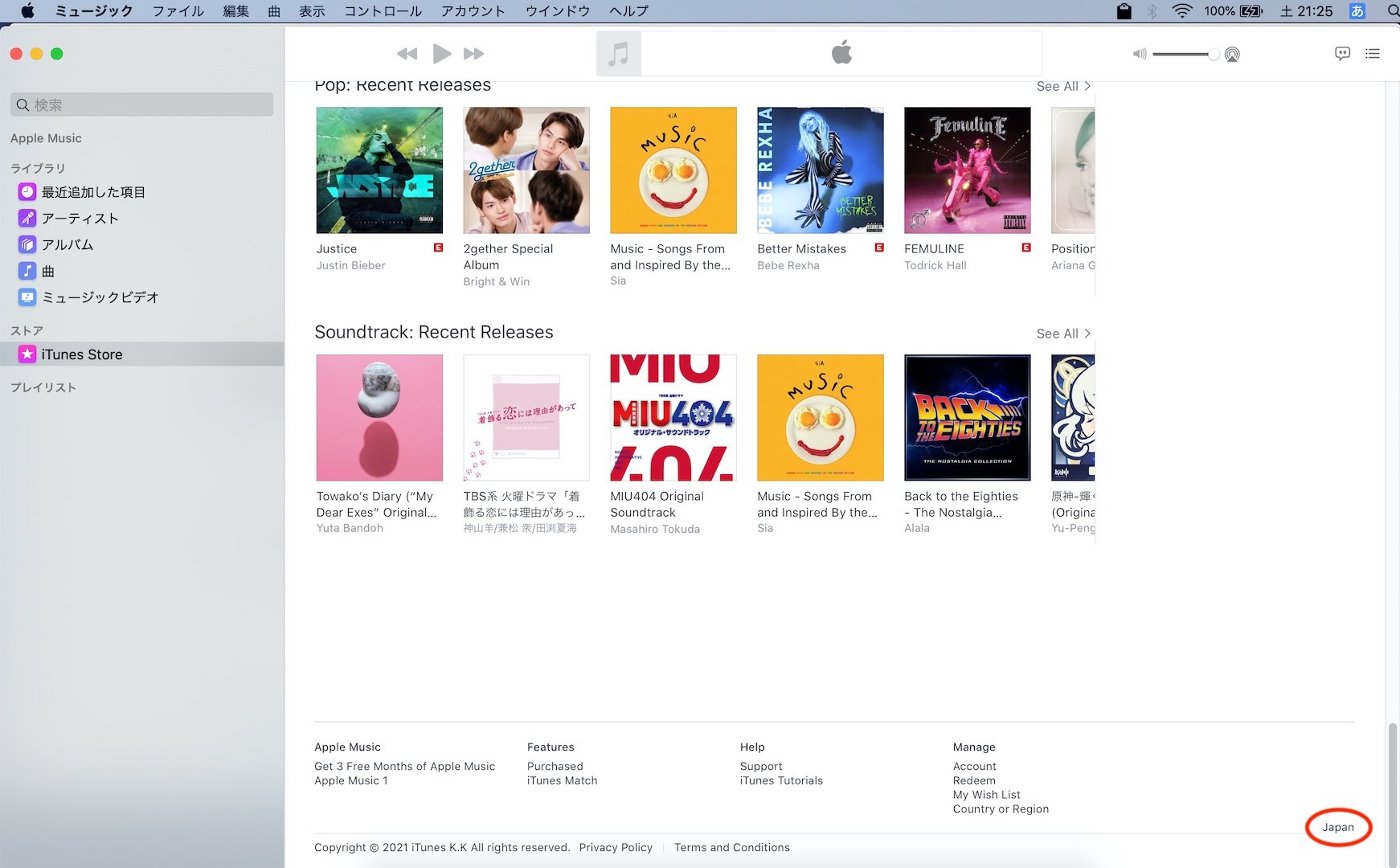Click the next track fast-forward button

[x=474, y=54]
